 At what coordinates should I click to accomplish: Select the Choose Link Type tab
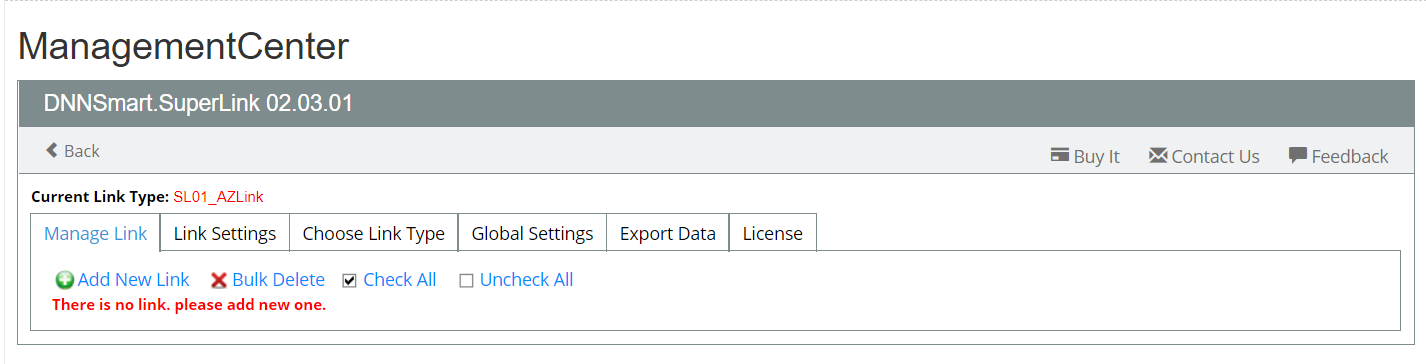pos(374,233)
